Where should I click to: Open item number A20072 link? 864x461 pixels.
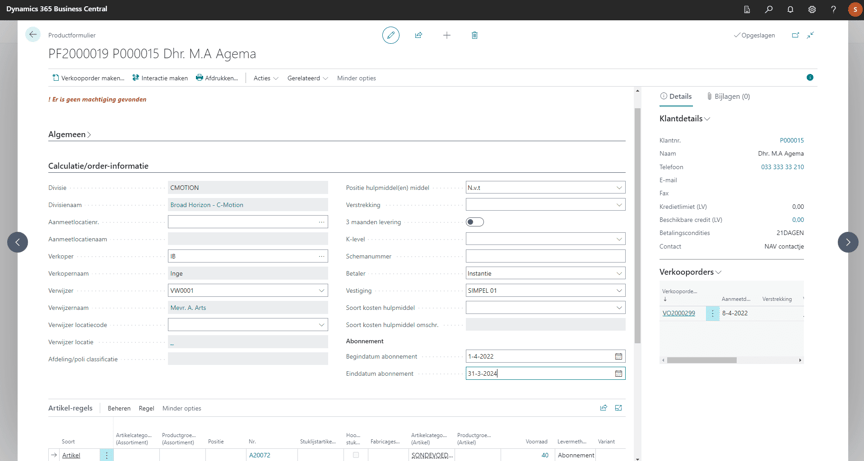[260, 455]
